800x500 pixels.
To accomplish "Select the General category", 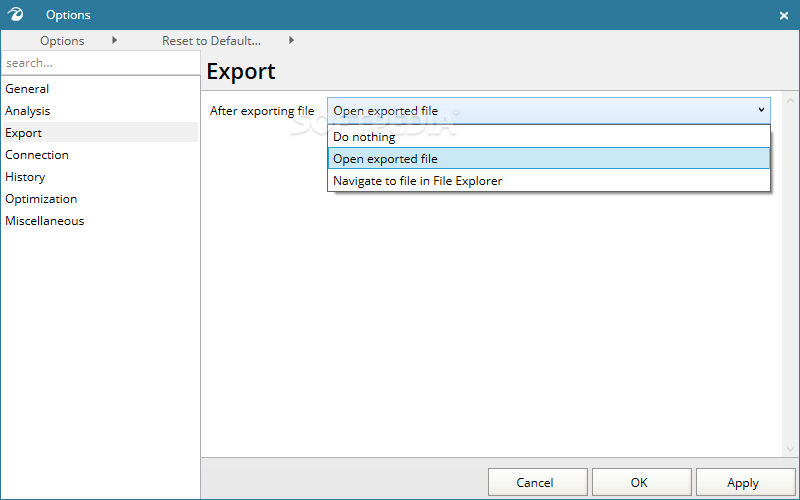I will [101, 89].
